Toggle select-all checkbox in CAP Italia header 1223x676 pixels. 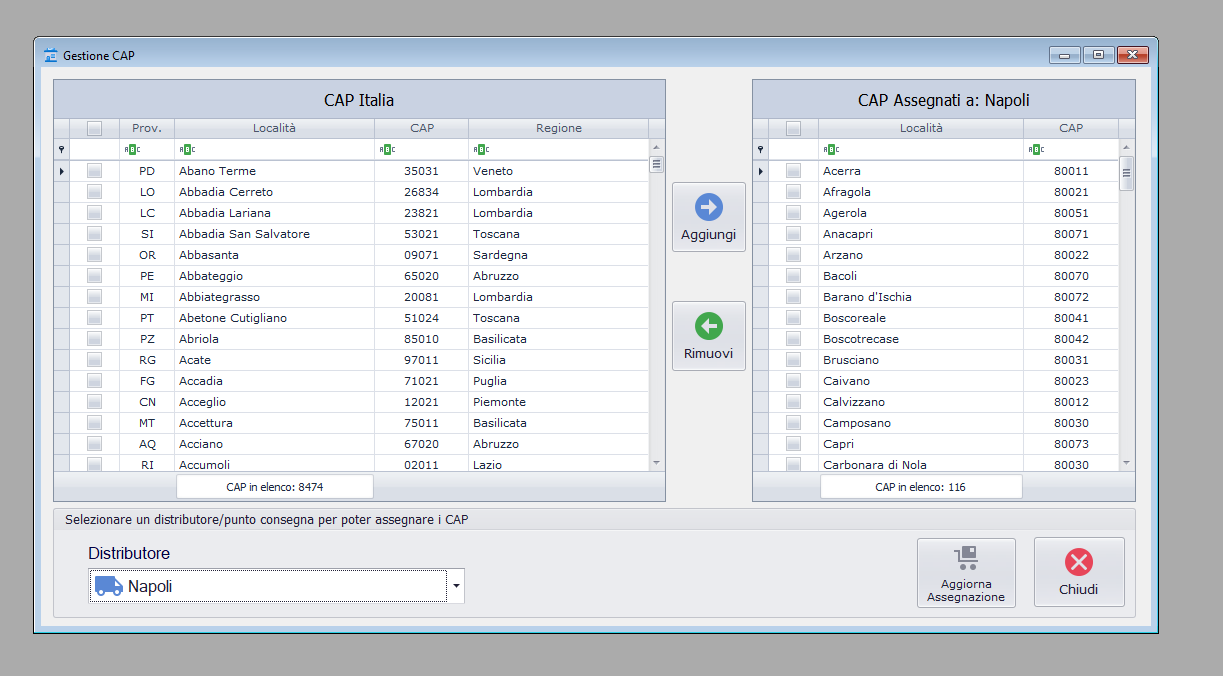point(95,128)
